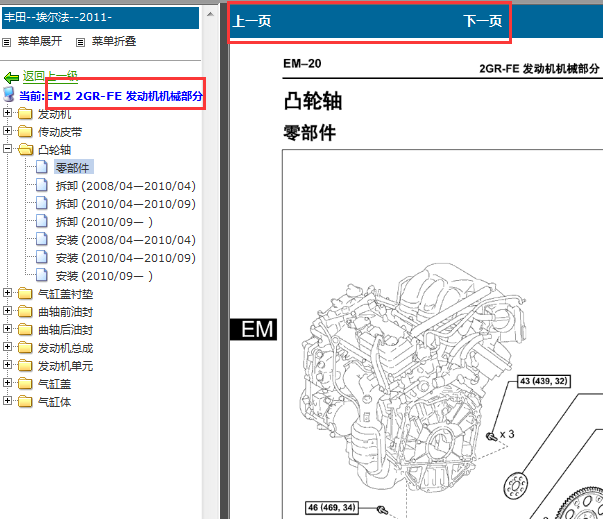Viewport: 603px width, 519px height.
Task: Open 拆卸 (2008/04—2010/04) page
Action: pyautogui.click(x=125, y=186)
